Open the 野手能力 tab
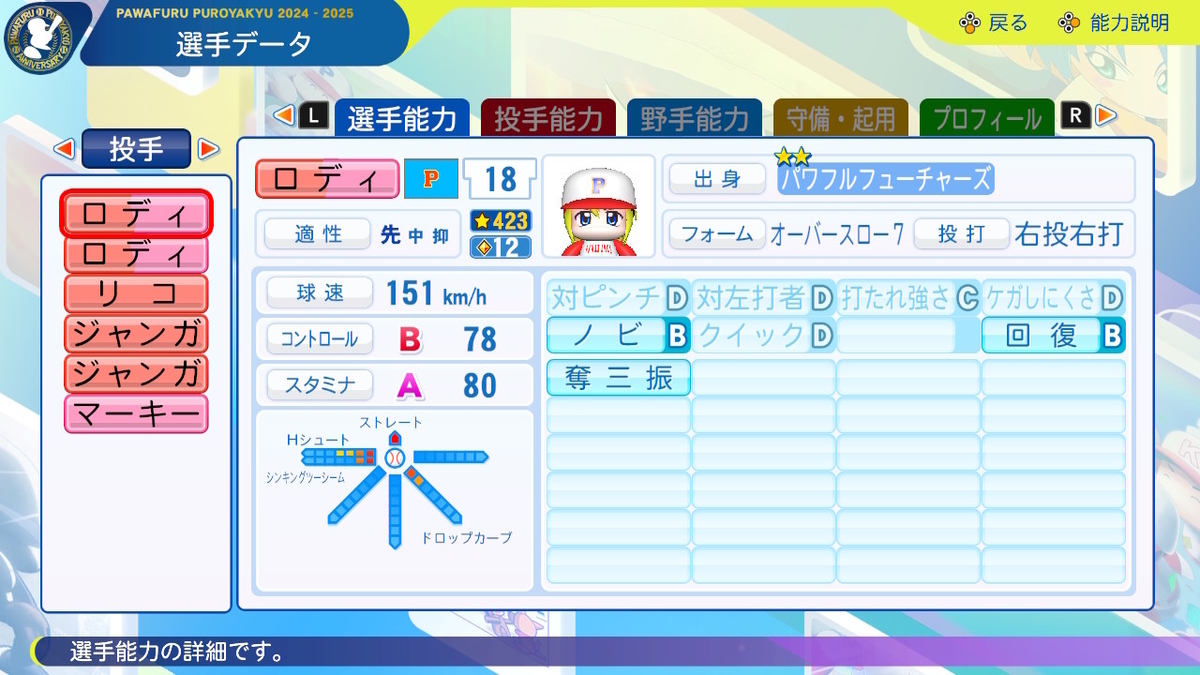1200x675 pixels. point(694,118)
